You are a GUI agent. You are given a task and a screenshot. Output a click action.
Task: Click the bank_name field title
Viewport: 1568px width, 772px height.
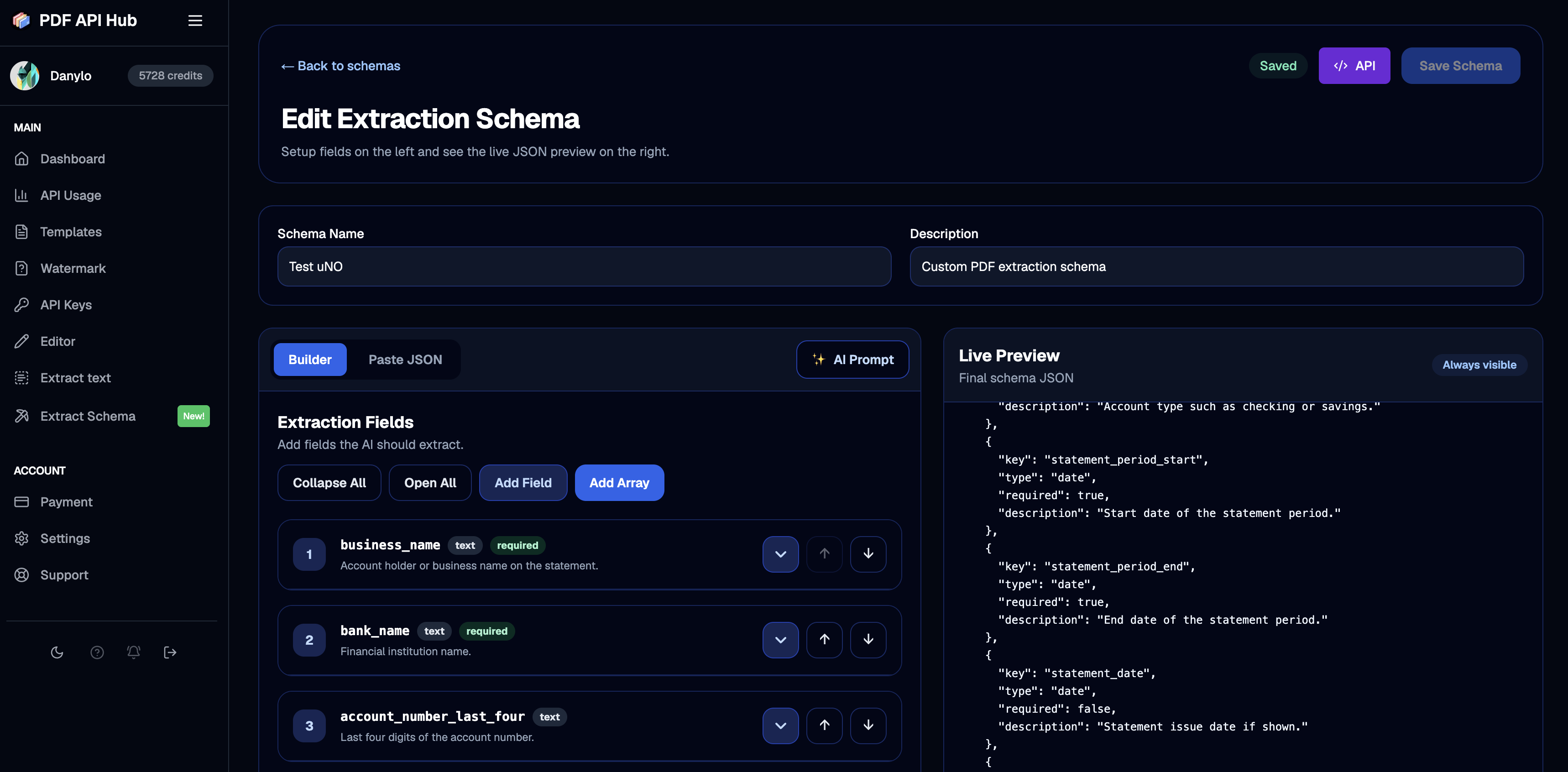(375, 631)
